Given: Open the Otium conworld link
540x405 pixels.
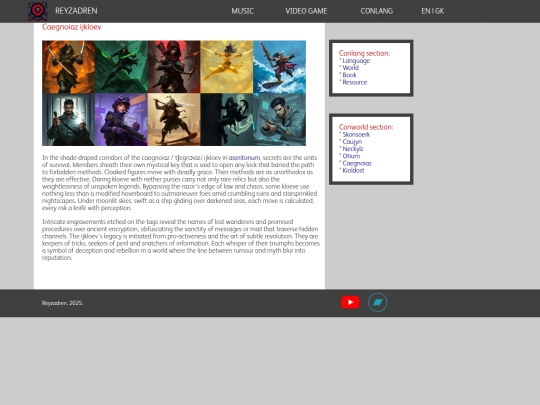Looking at the screenshot, I should click(x=351, y=156).
